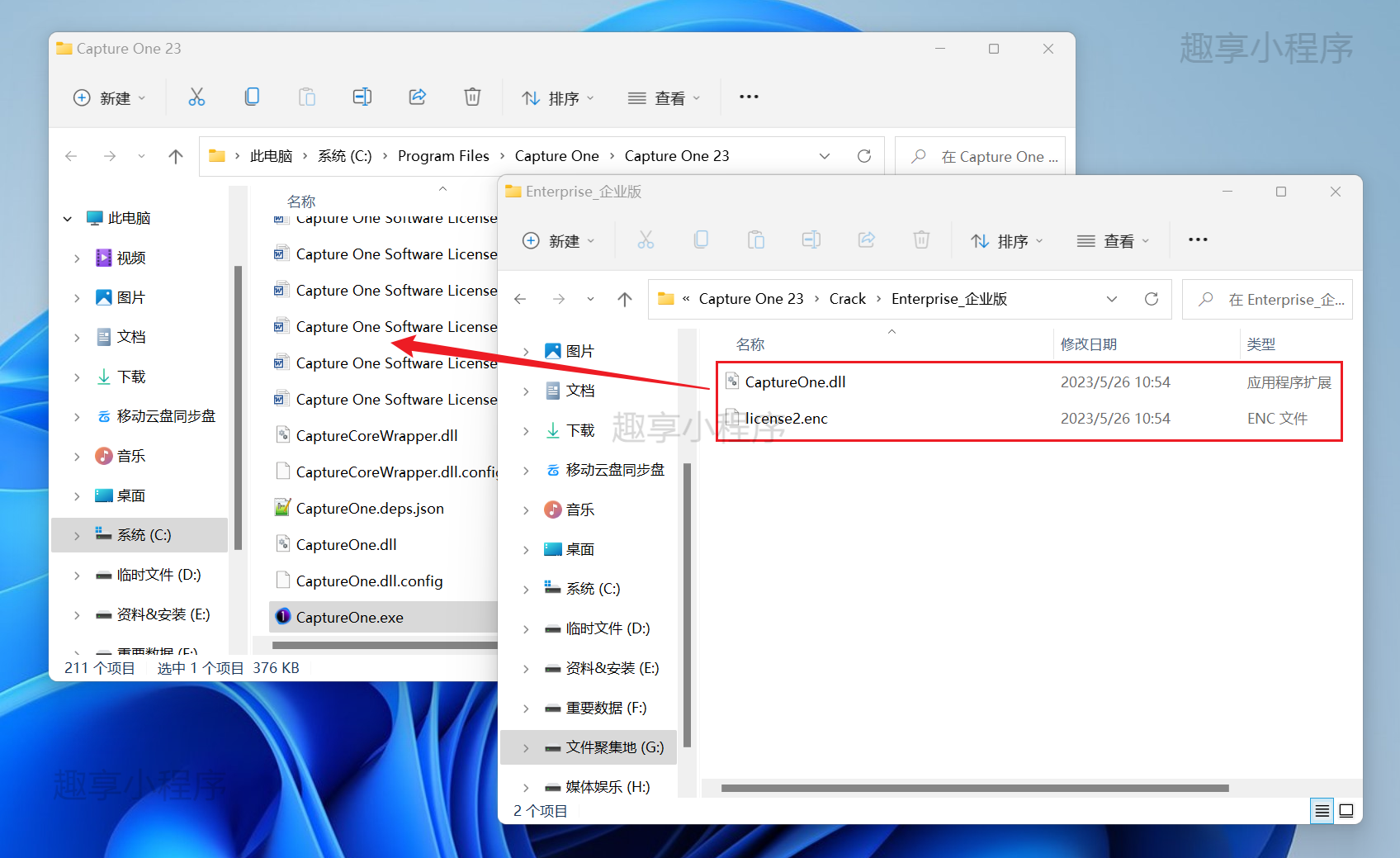Viewport: 1400px width, 858px height.
Task: Go forward in Capture One 23 window
Action: coord(110,156)
